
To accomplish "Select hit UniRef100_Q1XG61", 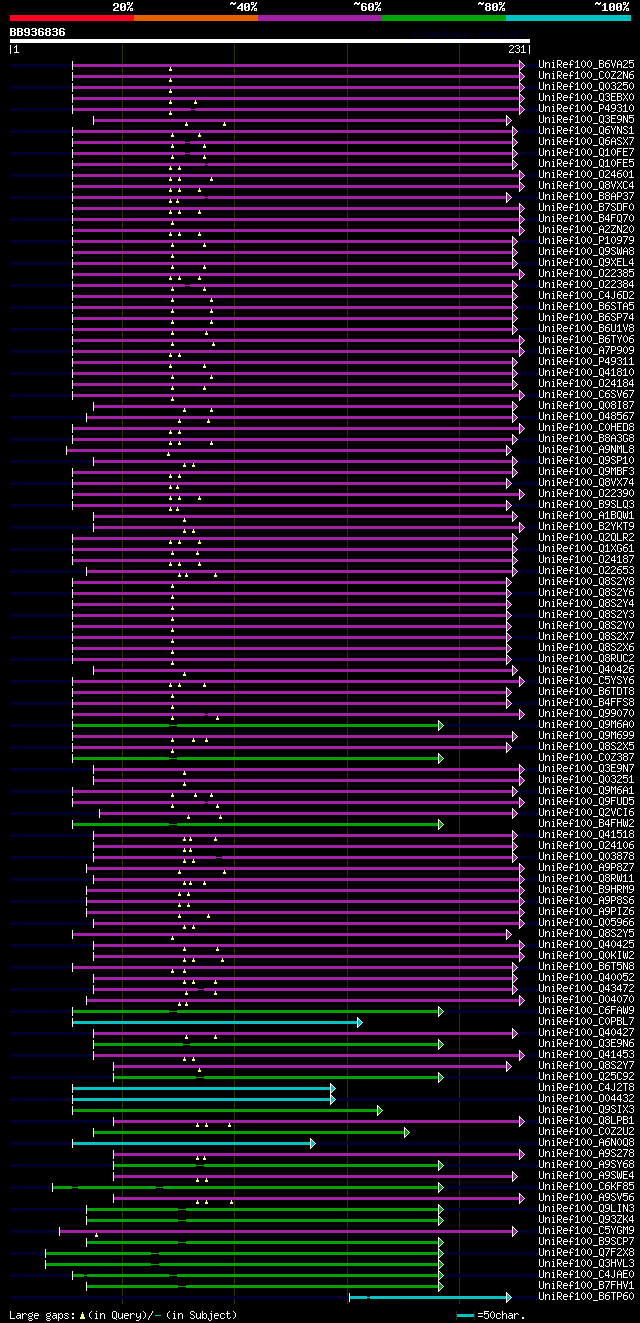I will point(586,548).
